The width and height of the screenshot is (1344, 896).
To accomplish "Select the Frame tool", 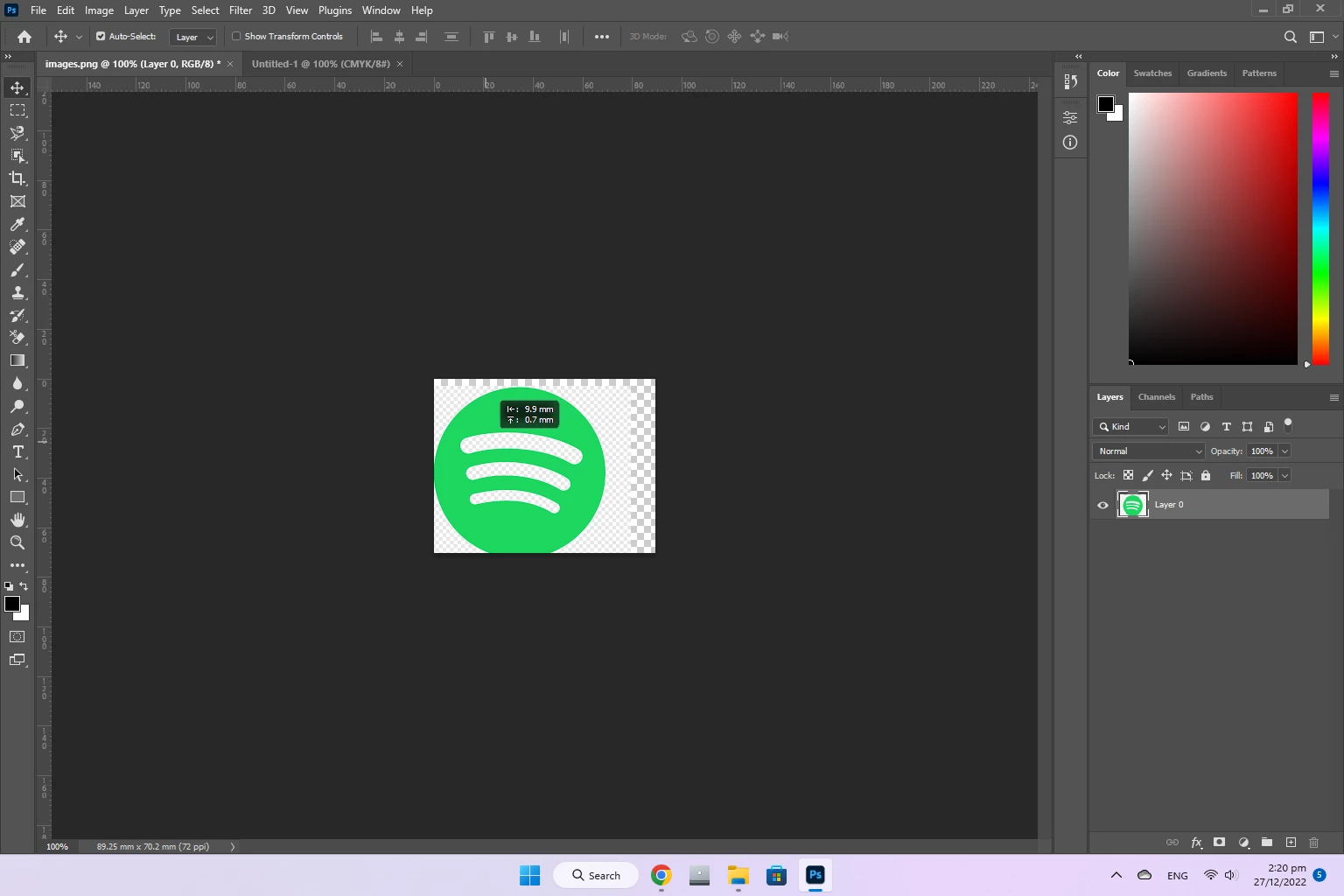I will [x=17, y=201].
